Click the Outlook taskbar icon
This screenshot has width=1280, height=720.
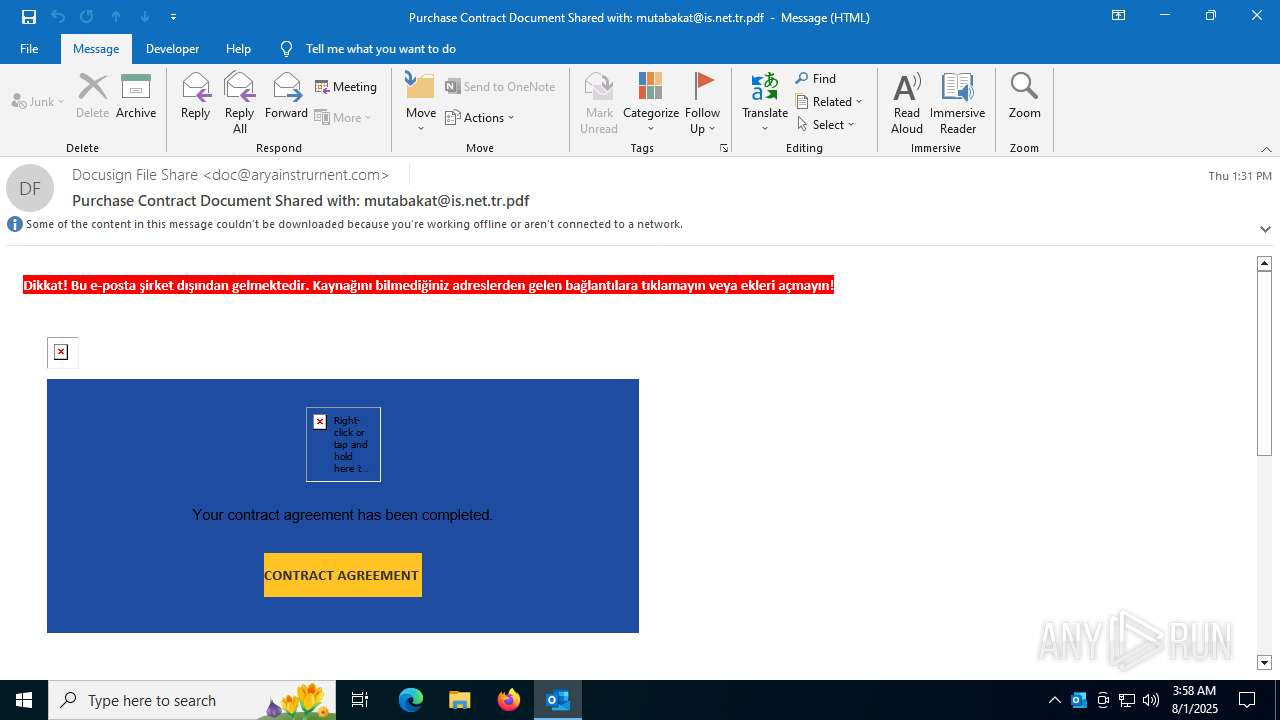pyautogui.click(x=558, y=700)
